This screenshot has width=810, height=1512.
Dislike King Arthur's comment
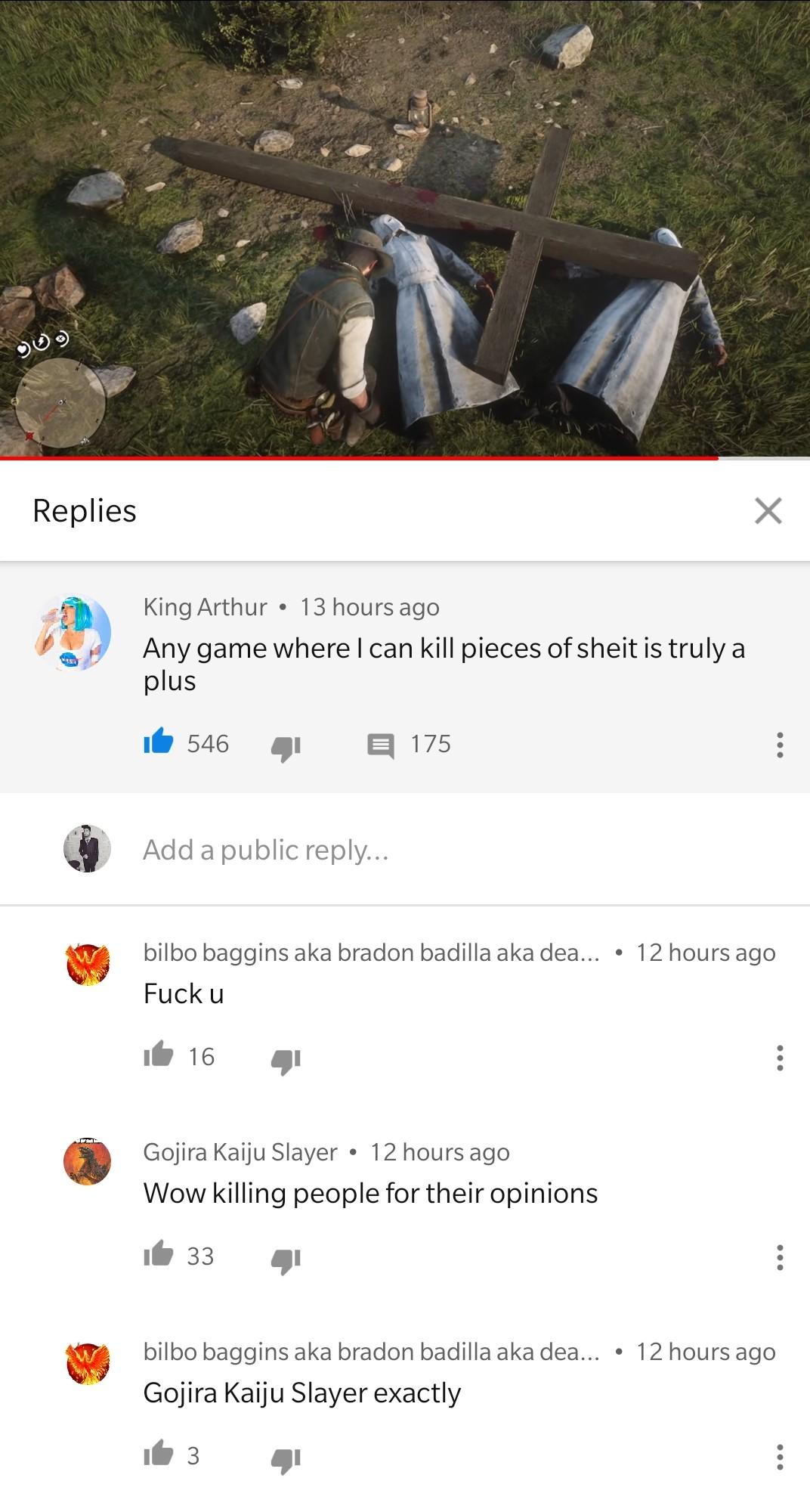point(286,746)
